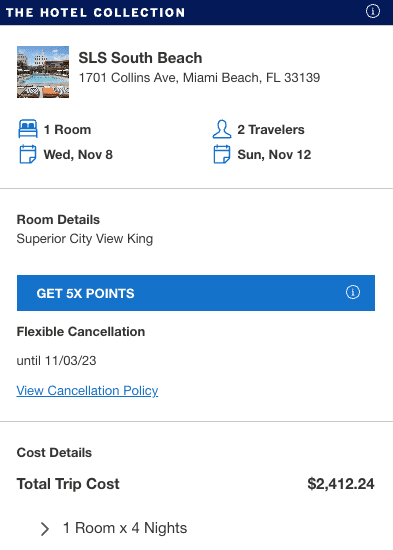
Task: Open the info icon on 5X Points banner
Action: coord(353,292)
